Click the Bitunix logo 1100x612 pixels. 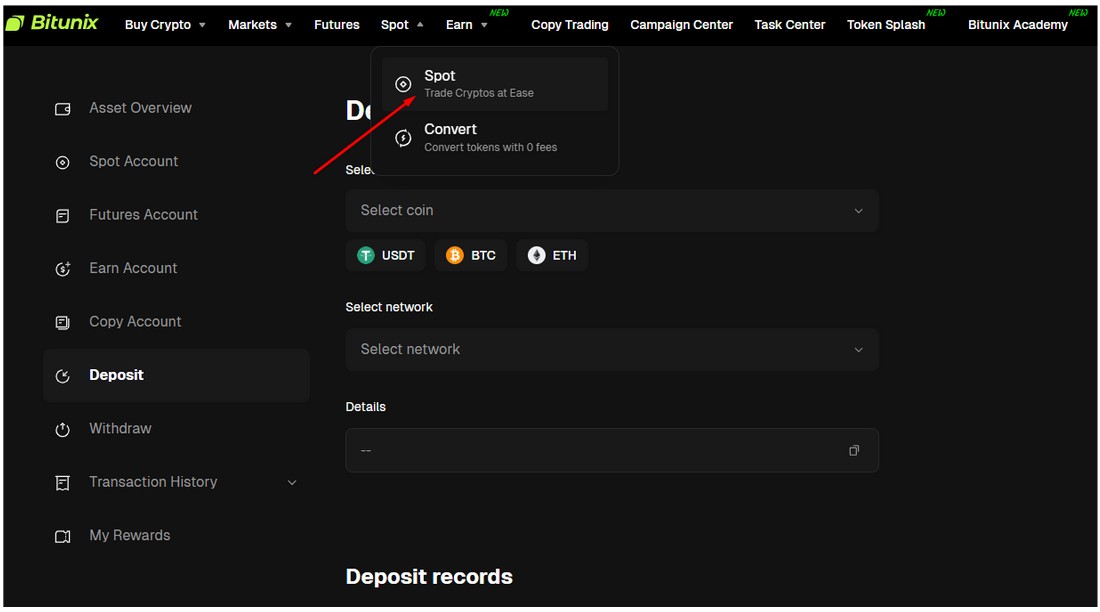(52, 23)
